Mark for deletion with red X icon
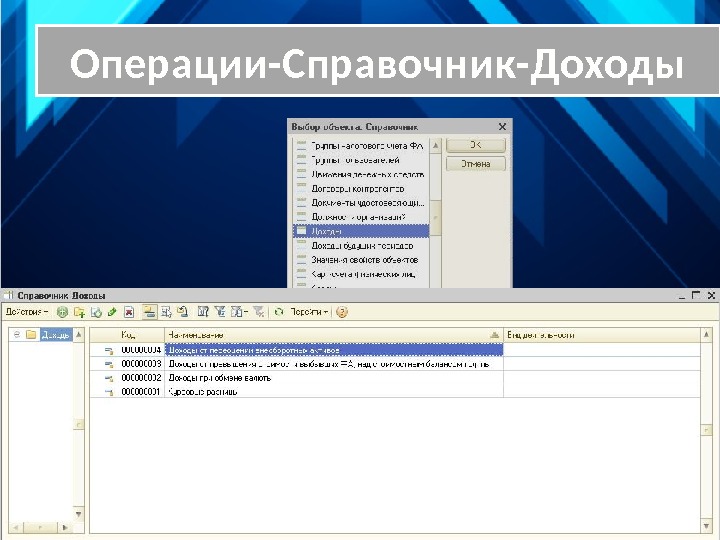 click(129, 312)
